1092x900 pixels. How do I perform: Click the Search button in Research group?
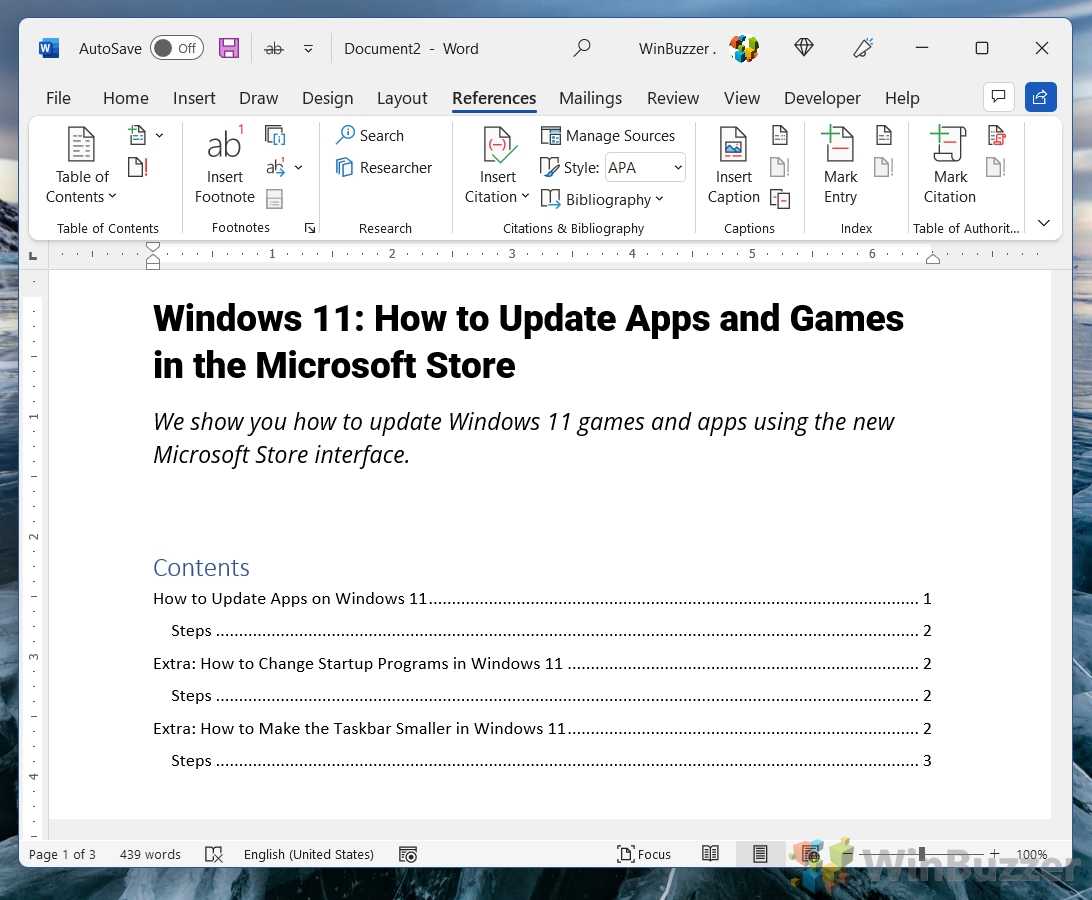tap(370, 136)
